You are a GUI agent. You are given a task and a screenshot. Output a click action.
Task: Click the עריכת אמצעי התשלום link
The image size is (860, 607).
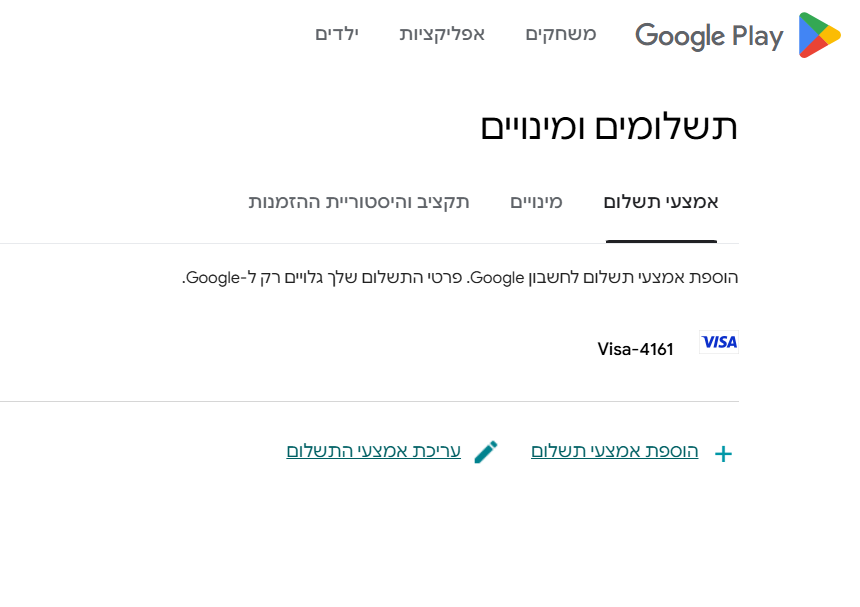tap(374, 451)
